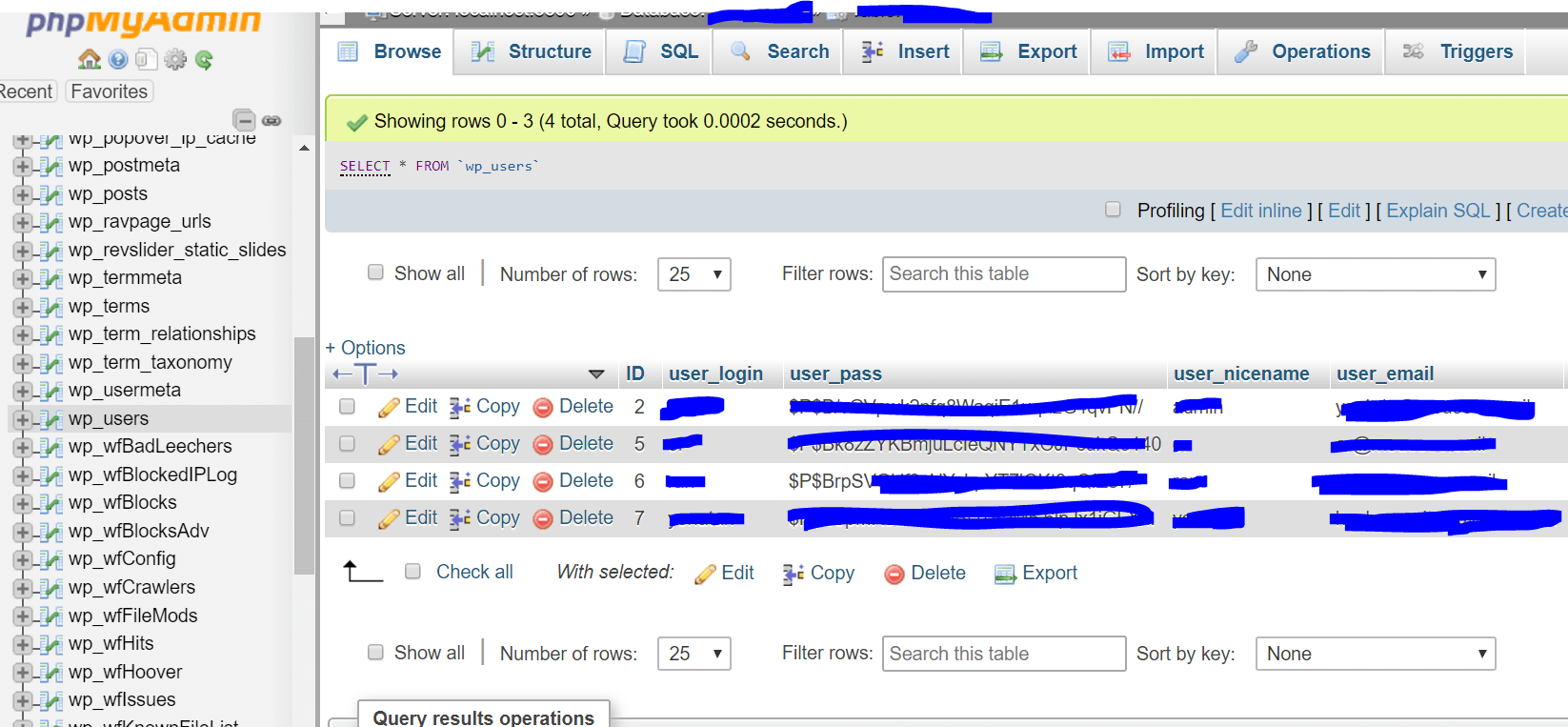
Task: Click the wp_wfHits table icon in tree
Action: (x=51, y=644)
